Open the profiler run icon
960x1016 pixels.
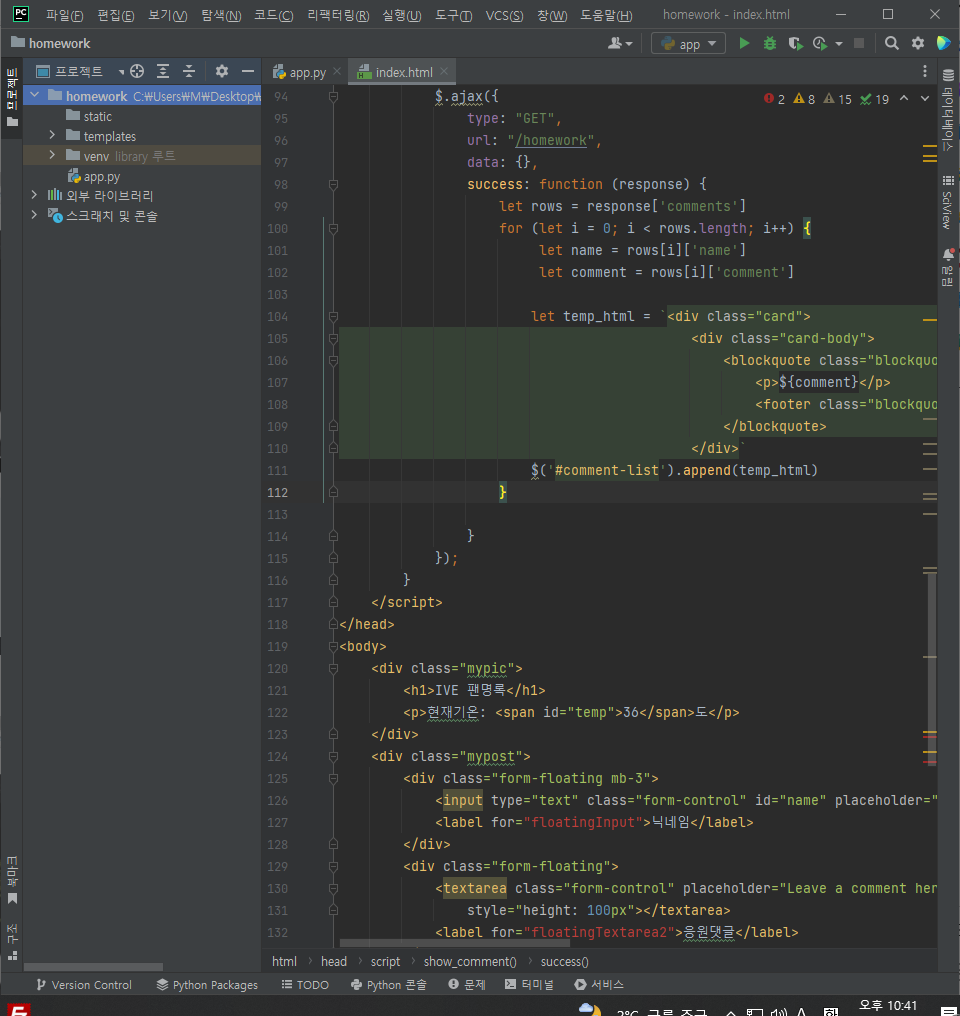click(820, 43)
